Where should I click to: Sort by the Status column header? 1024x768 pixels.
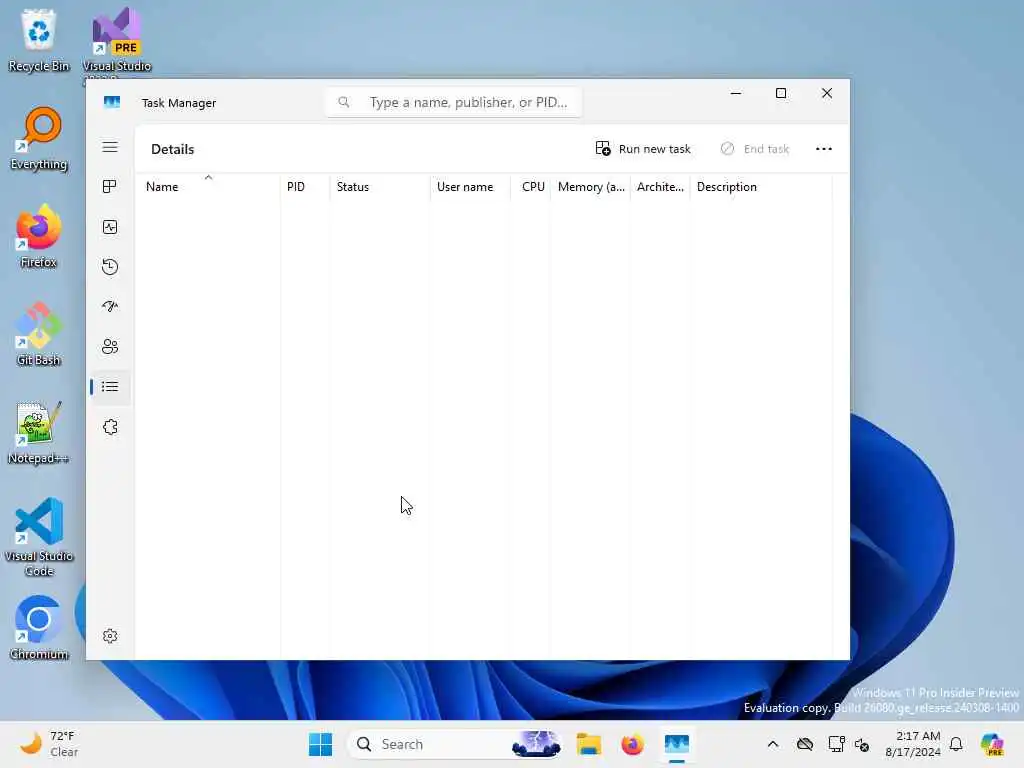pyautogui.click(x=380, y=187)
